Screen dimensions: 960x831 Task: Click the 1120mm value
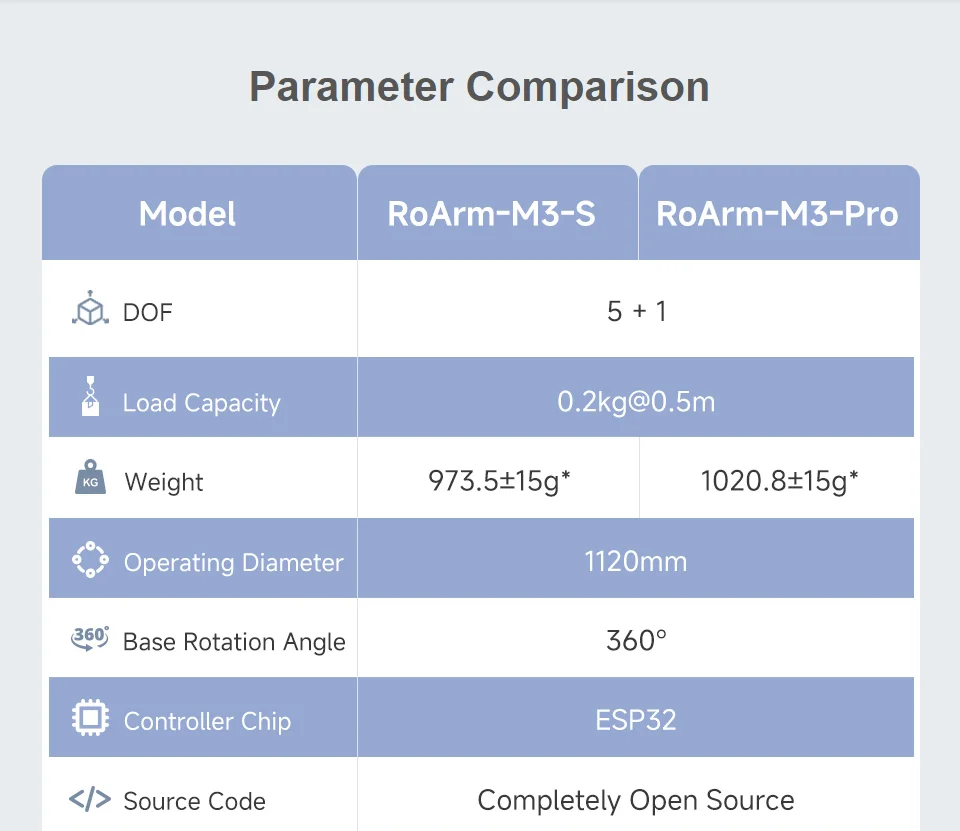[636, 562]
